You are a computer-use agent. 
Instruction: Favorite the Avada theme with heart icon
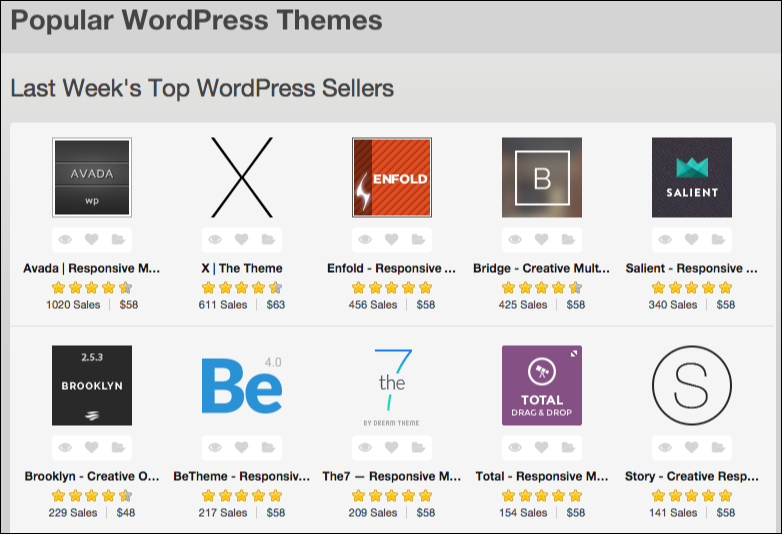pyautogui.click(x=92, y=240)
